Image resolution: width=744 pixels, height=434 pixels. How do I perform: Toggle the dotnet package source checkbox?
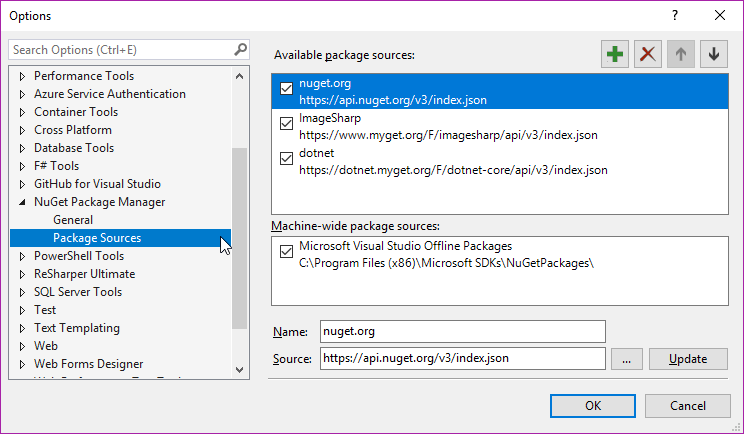tap(286, 159)
